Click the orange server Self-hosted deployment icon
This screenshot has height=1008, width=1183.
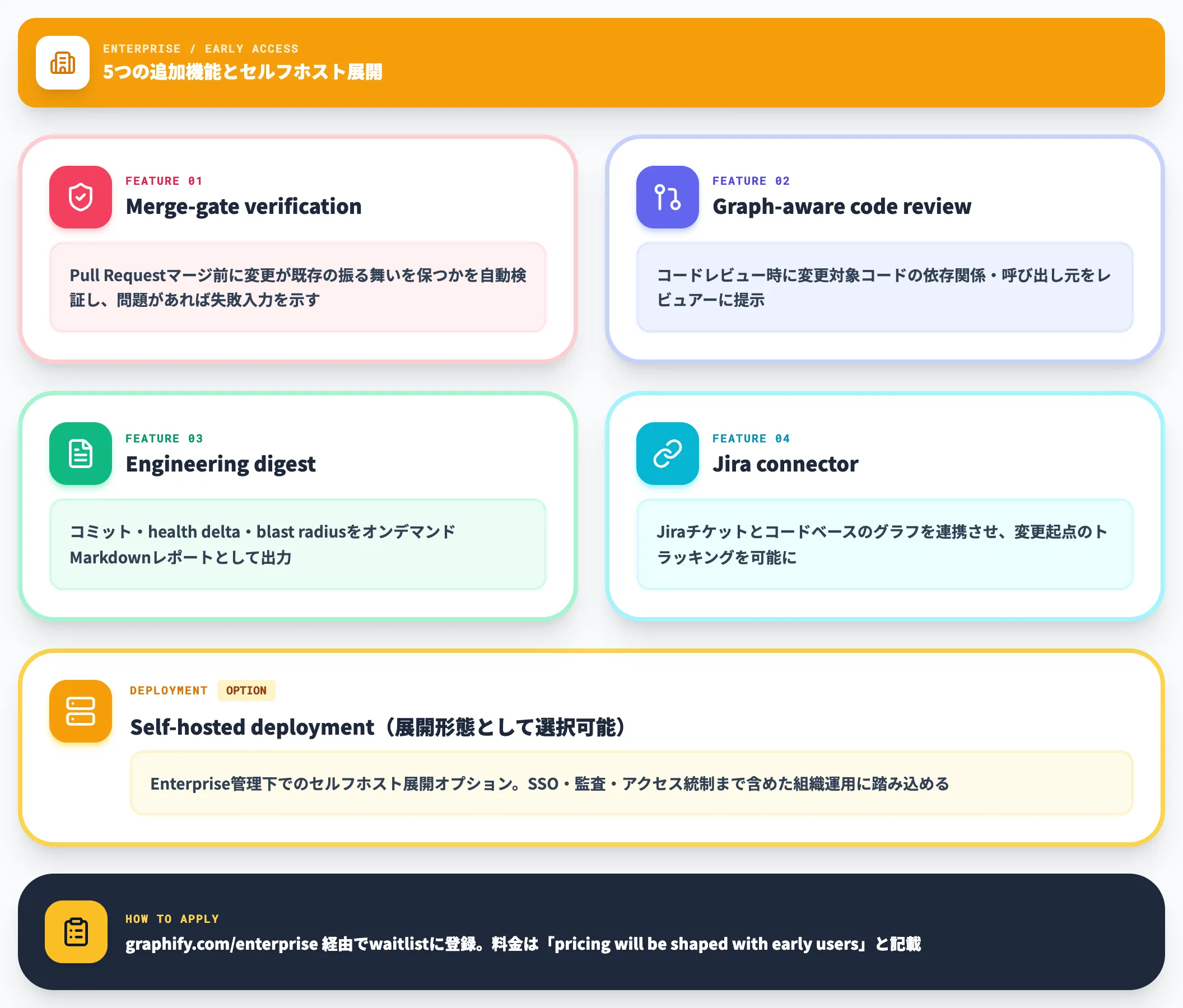point(81,711)
